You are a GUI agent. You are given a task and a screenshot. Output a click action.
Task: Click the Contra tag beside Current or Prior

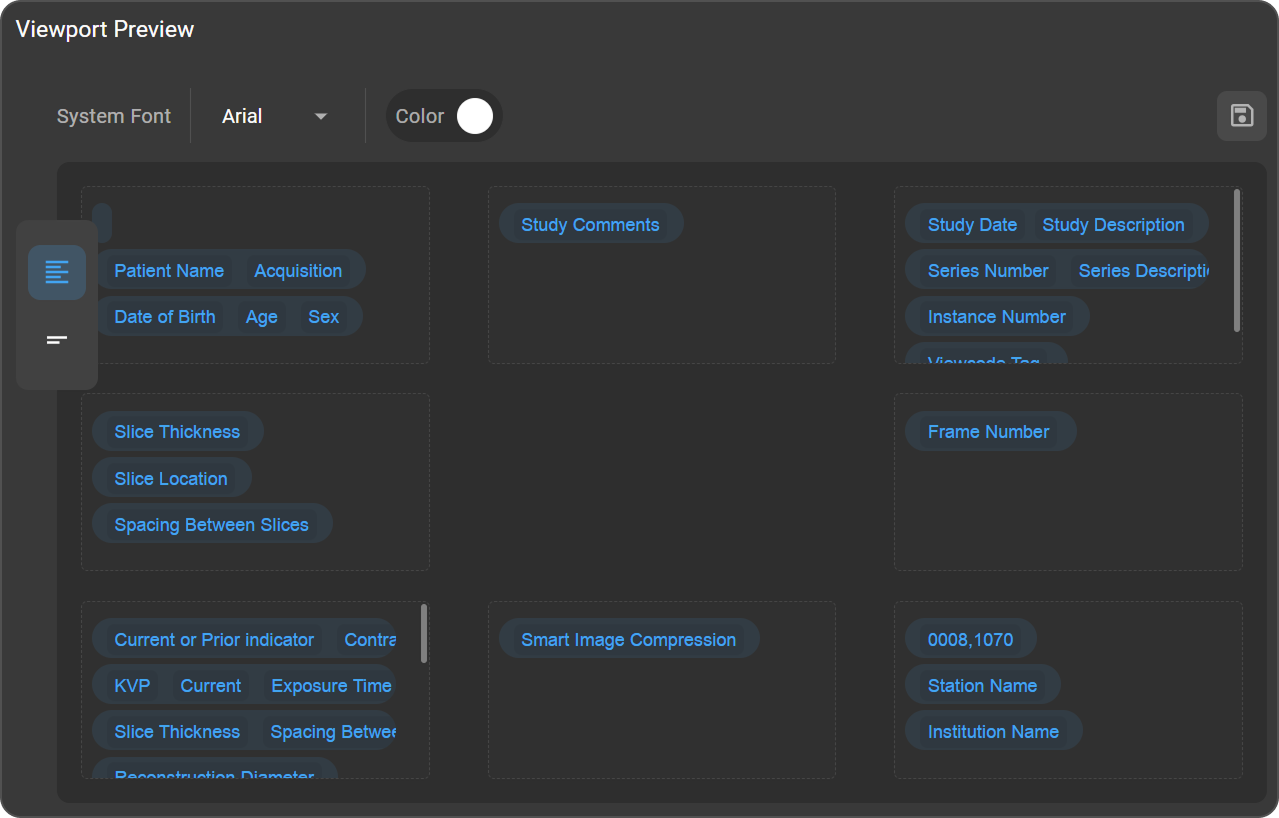click(366, 639)
